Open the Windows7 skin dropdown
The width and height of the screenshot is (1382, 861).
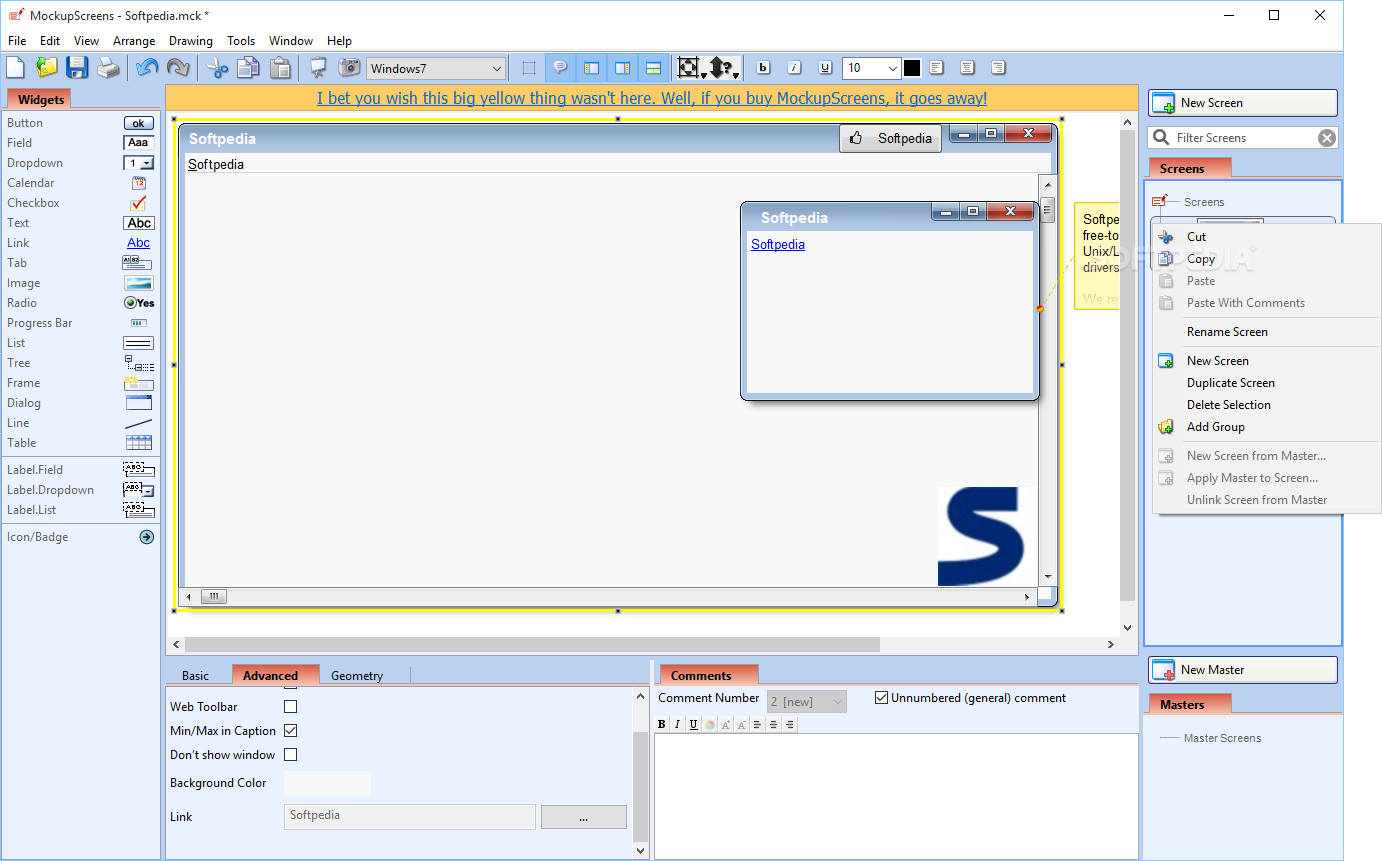click(436, 68)
